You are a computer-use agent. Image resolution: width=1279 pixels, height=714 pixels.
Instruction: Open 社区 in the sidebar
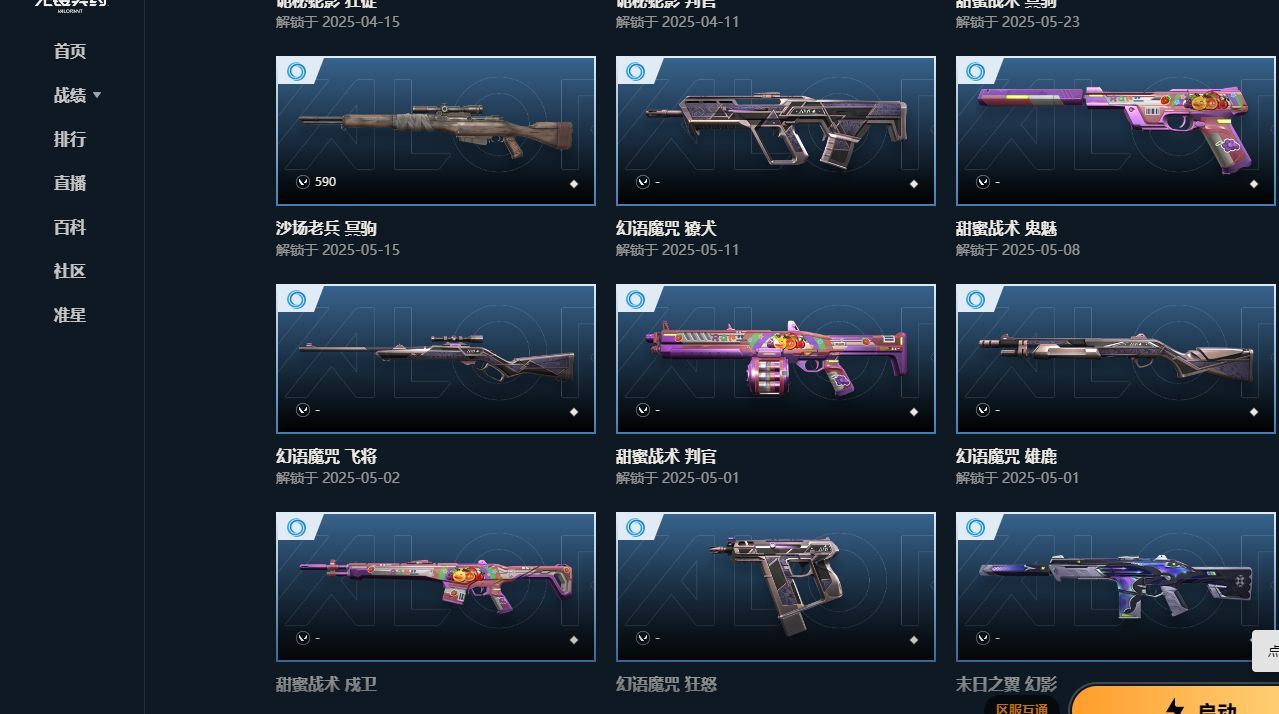[x=70, y=271]
